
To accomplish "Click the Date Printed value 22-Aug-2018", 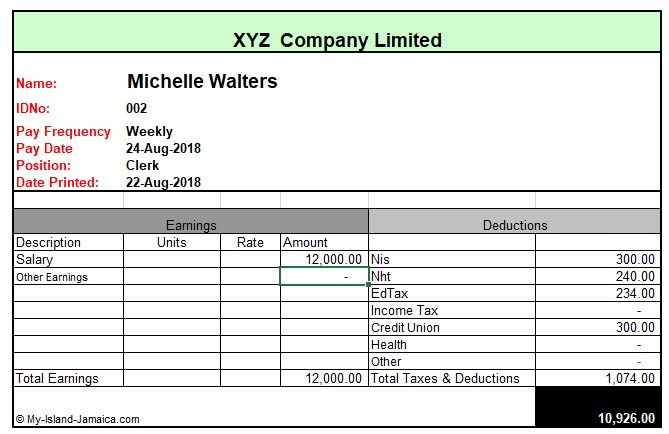I will pos(163,183).
